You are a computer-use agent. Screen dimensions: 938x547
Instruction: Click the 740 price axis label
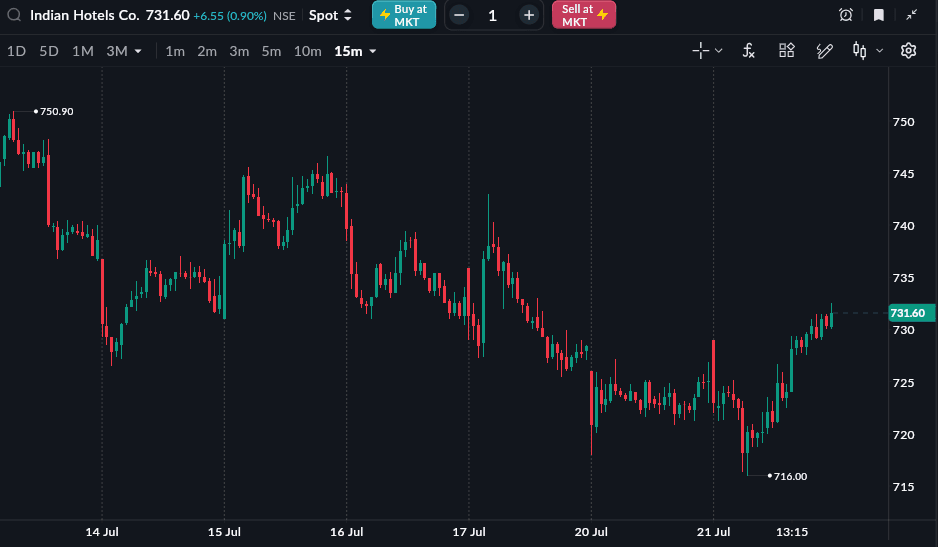[903, 226]
